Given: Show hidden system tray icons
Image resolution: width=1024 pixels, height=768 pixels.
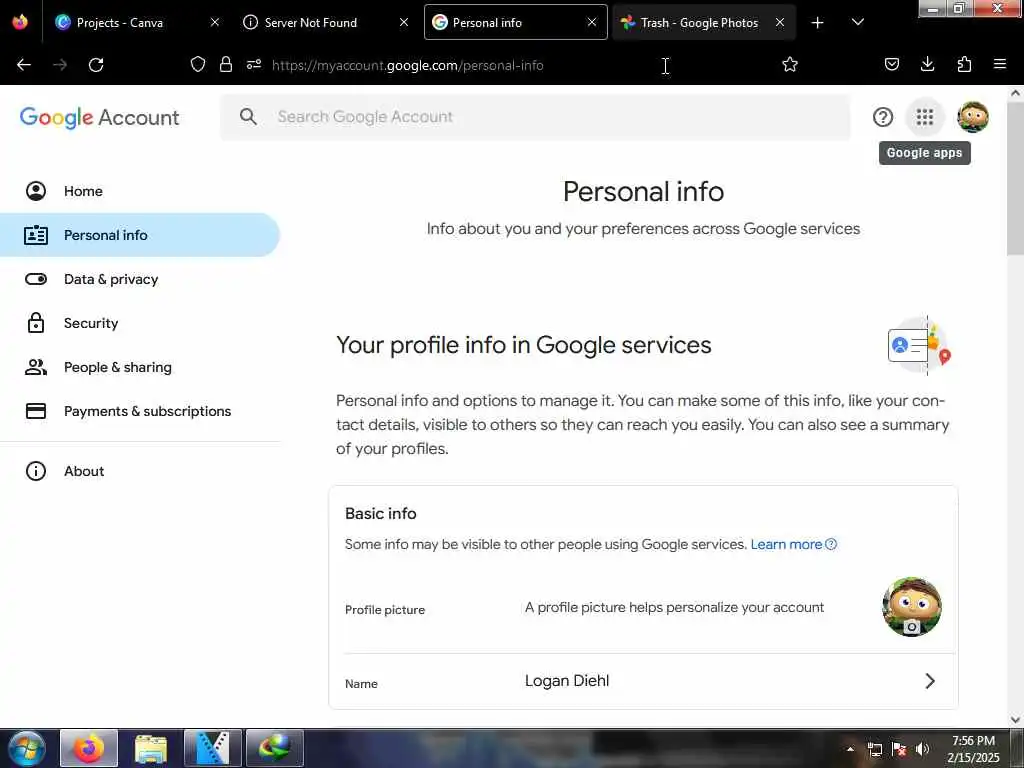Looking at the screenshot, I should pyautogui.click(x=850, y=750).
